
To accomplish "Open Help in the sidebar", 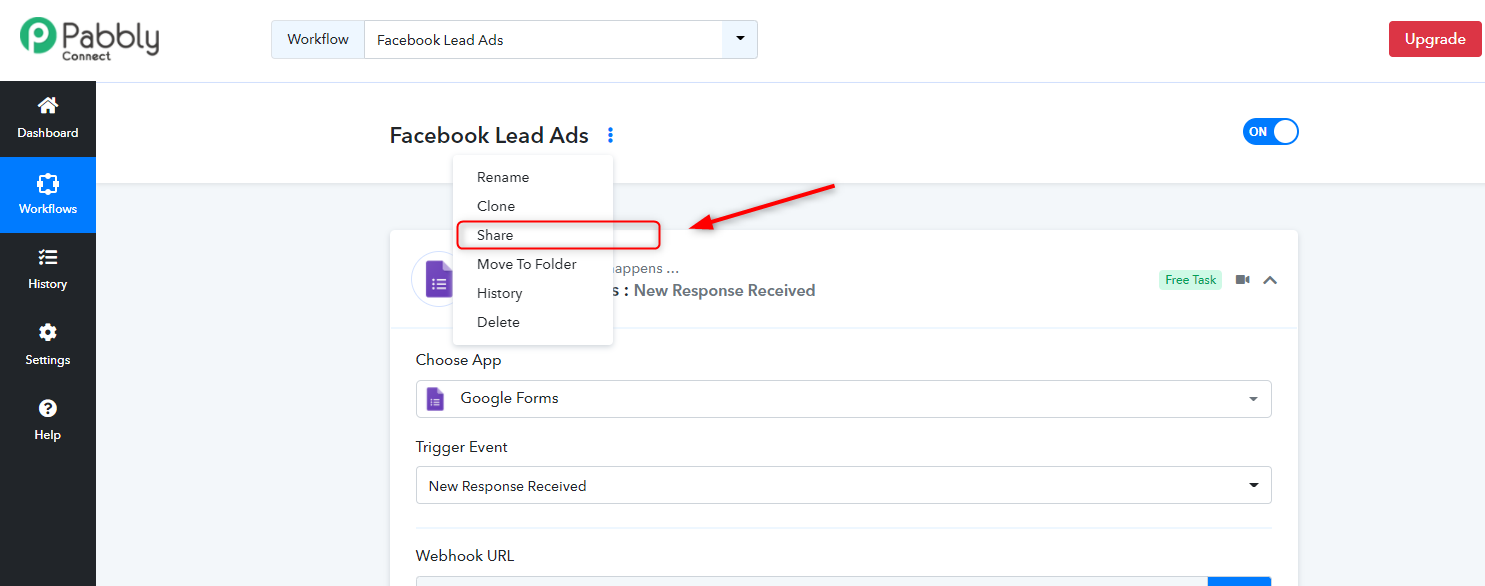I will click(x=48, y=420).
